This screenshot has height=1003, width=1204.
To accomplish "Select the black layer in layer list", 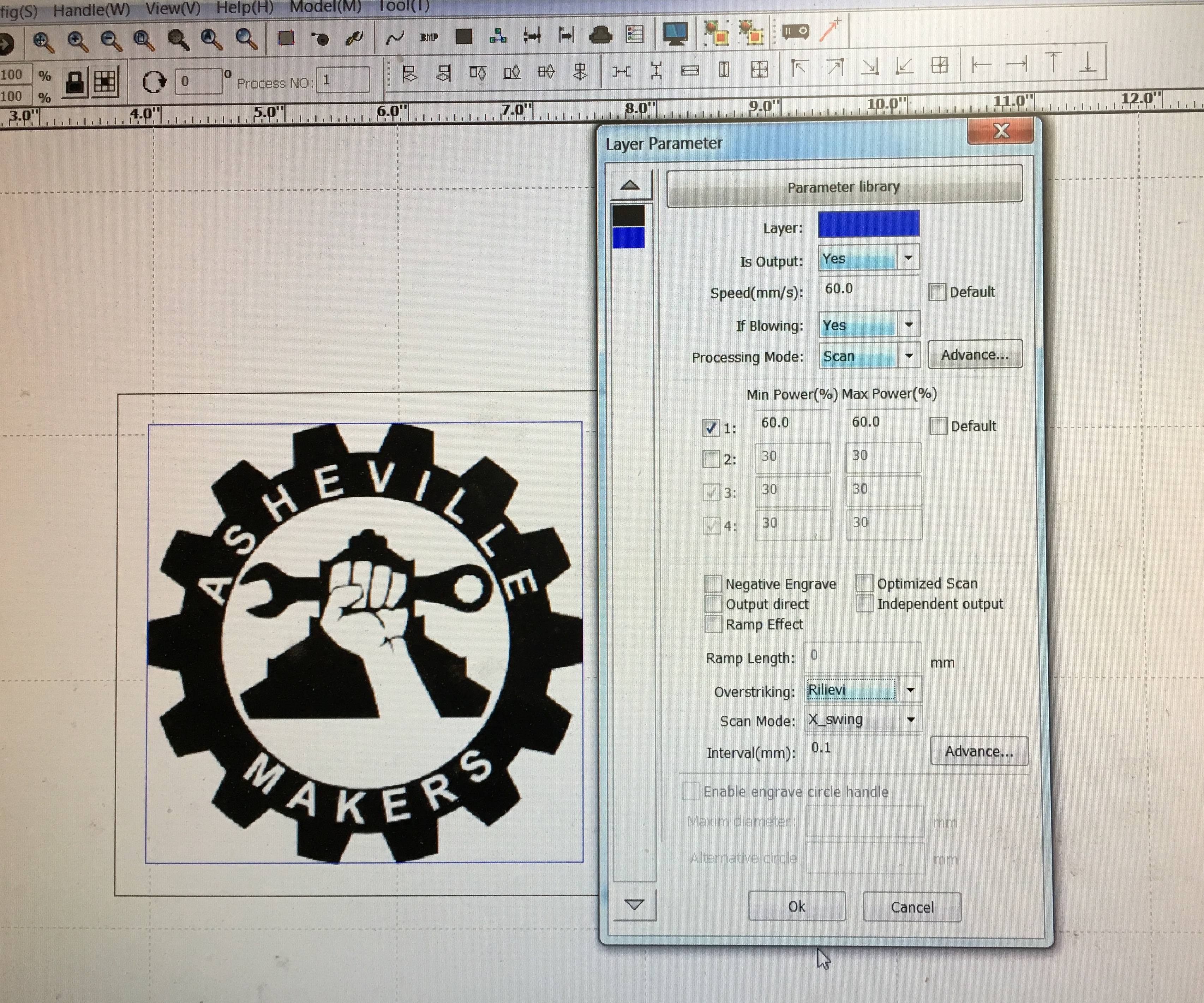I will point(628,216).
